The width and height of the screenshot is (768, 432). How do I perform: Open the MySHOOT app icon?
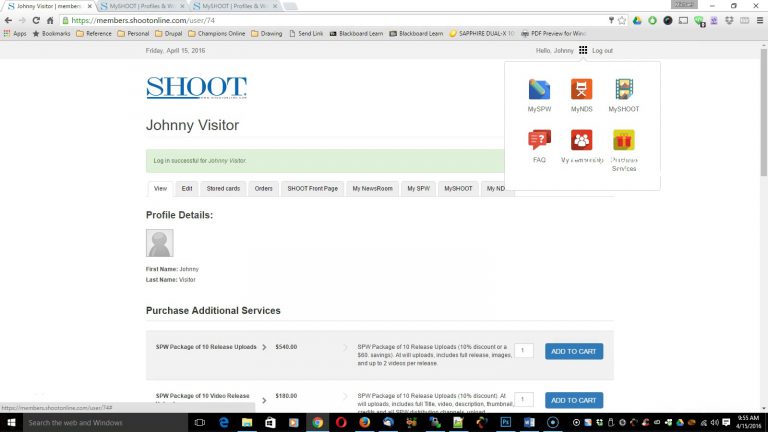coord(624,90)
